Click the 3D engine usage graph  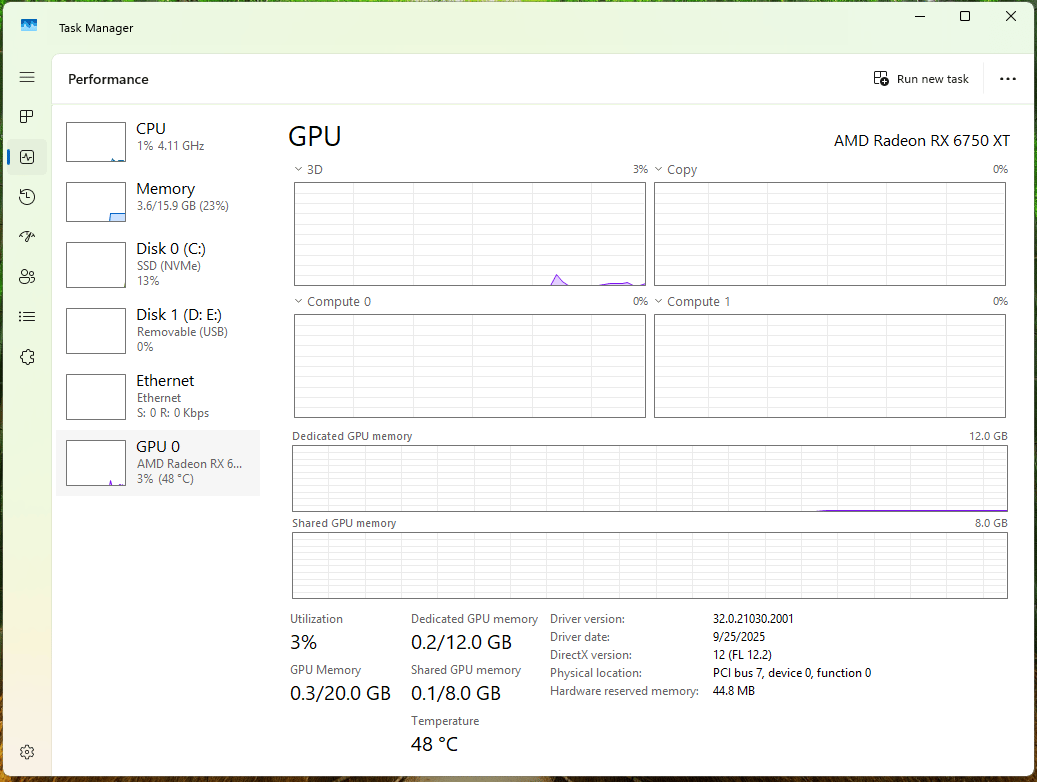click(470, 234)
